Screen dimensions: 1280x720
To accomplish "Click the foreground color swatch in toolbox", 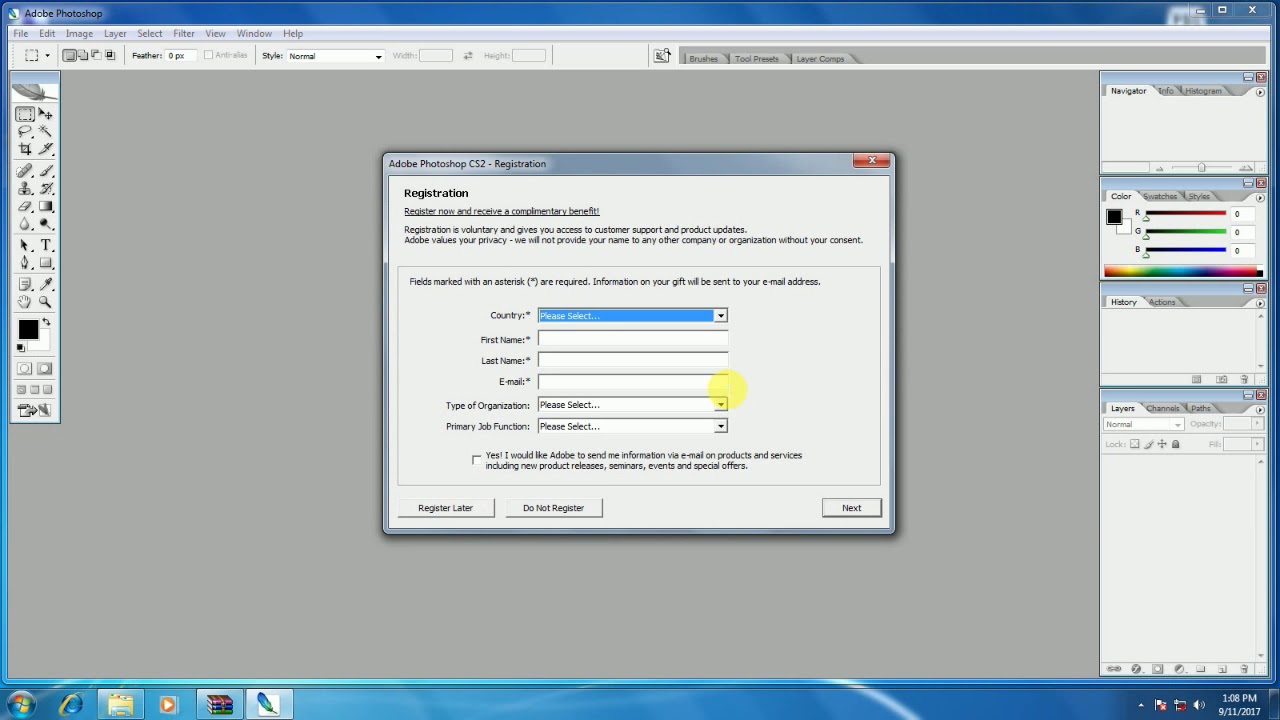I will click(x=27, y=329).
